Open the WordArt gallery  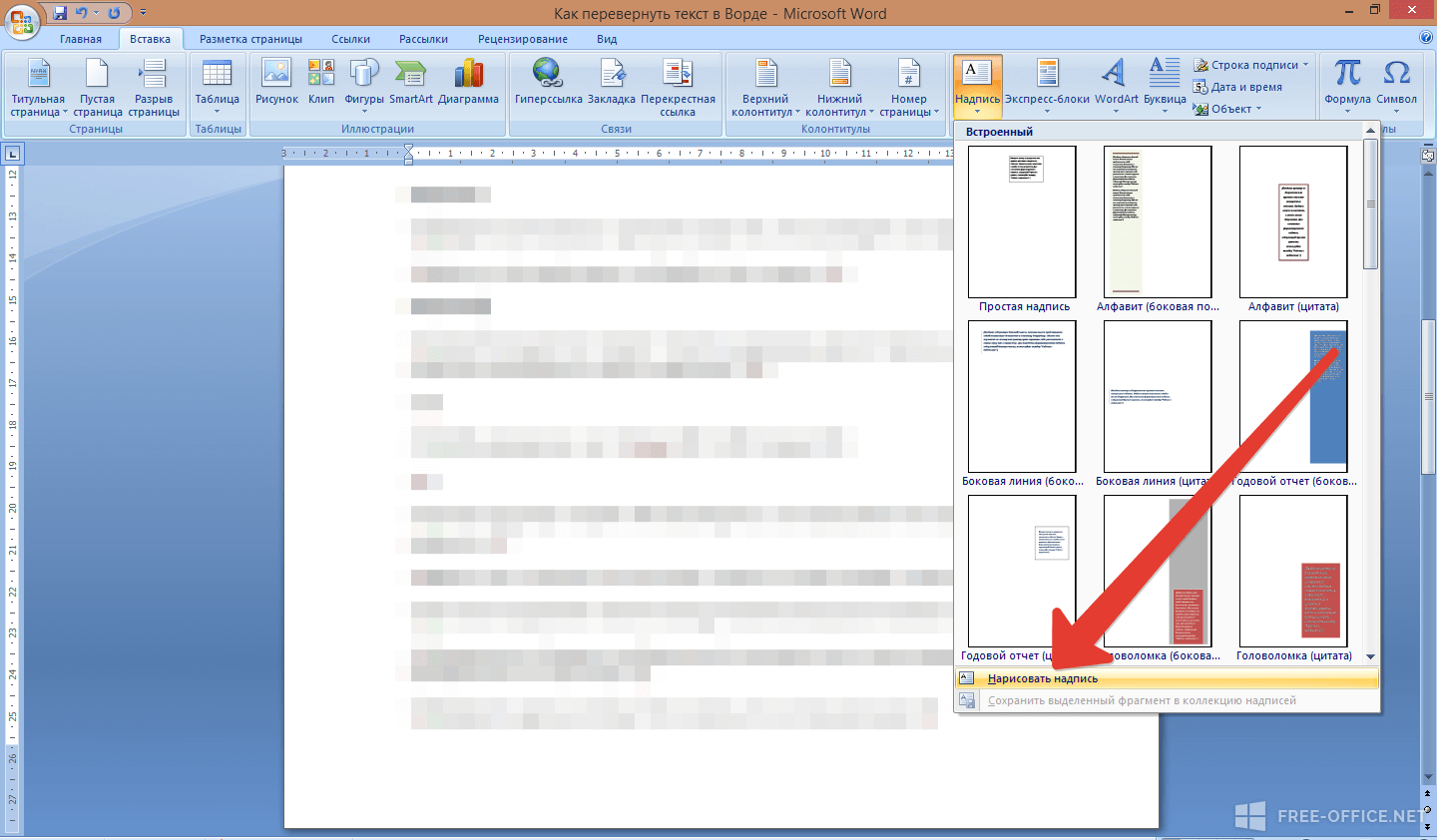1116,85
